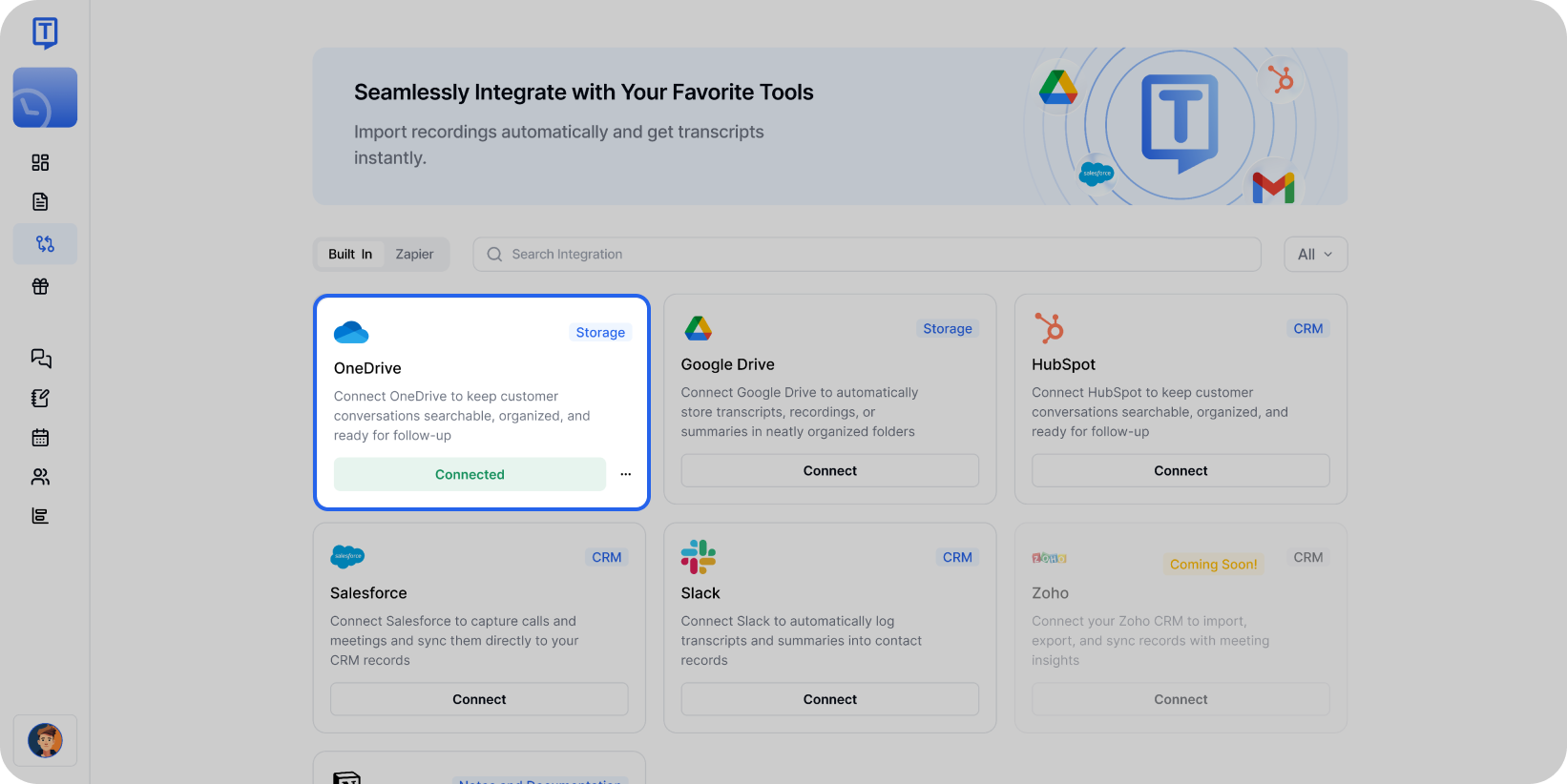The width and height of the screenshot is (1567, 784).
Task: Click the HubSpot CRM tag
Action: [x=1308, y=329]
